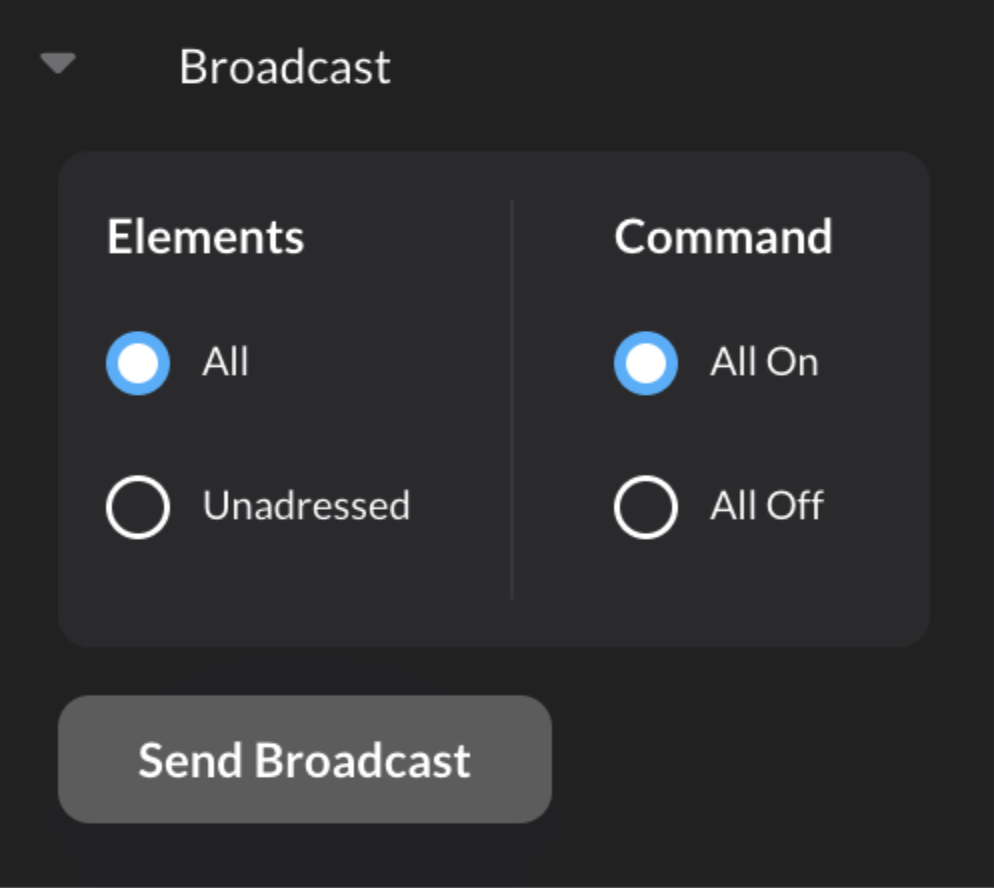Click the word "Send" on the broadcast button
Image resolution: width=994 pixels, height=888 pixels.
point(190,760)
